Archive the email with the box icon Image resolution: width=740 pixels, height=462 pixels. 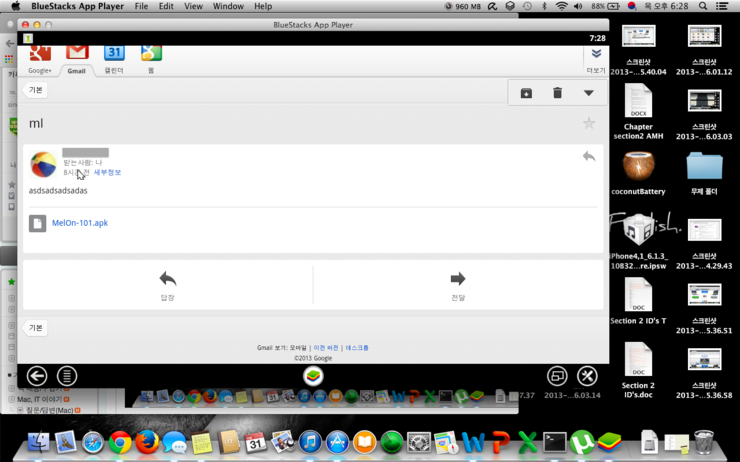(526, 93)
